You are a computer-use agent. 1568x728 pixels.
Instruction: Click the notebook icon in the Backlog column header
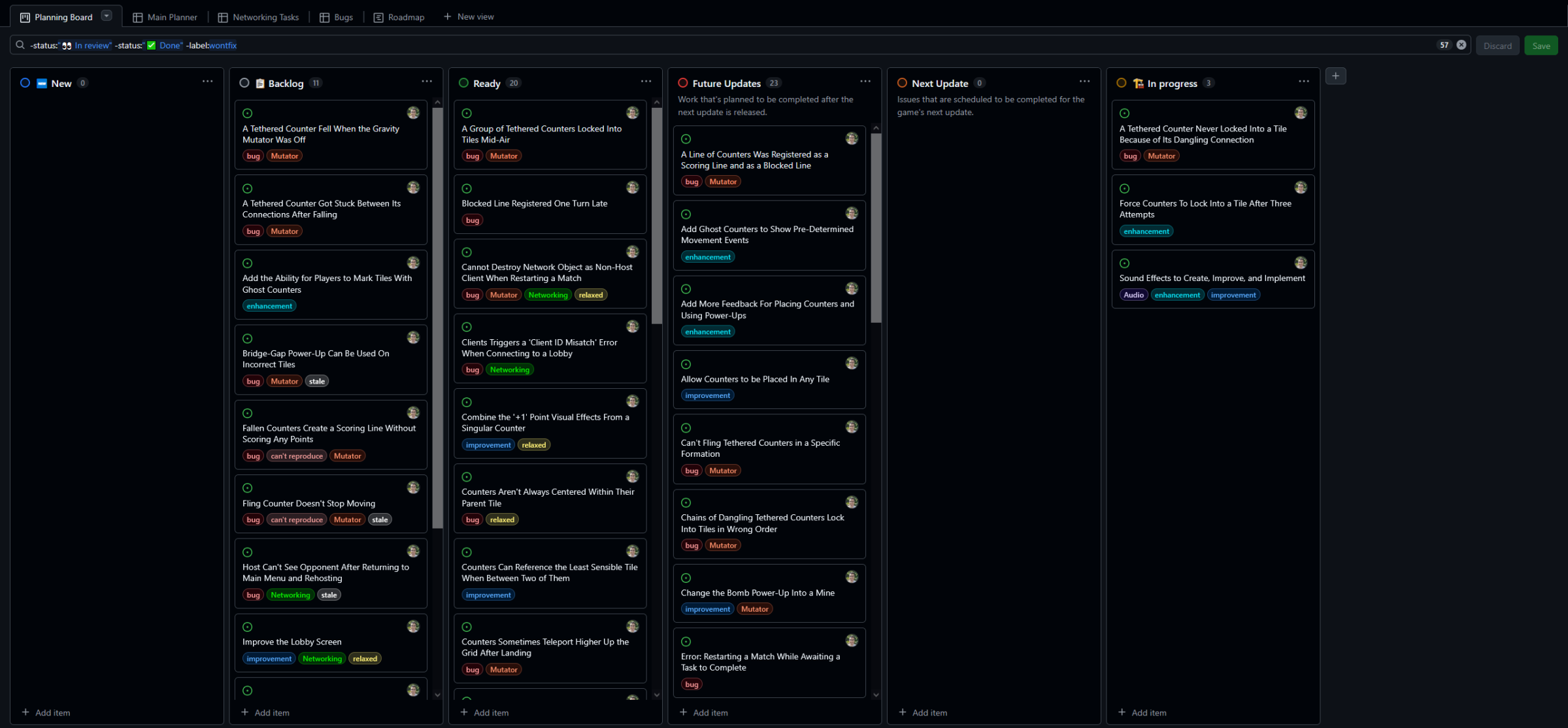(x=259, y=83)
